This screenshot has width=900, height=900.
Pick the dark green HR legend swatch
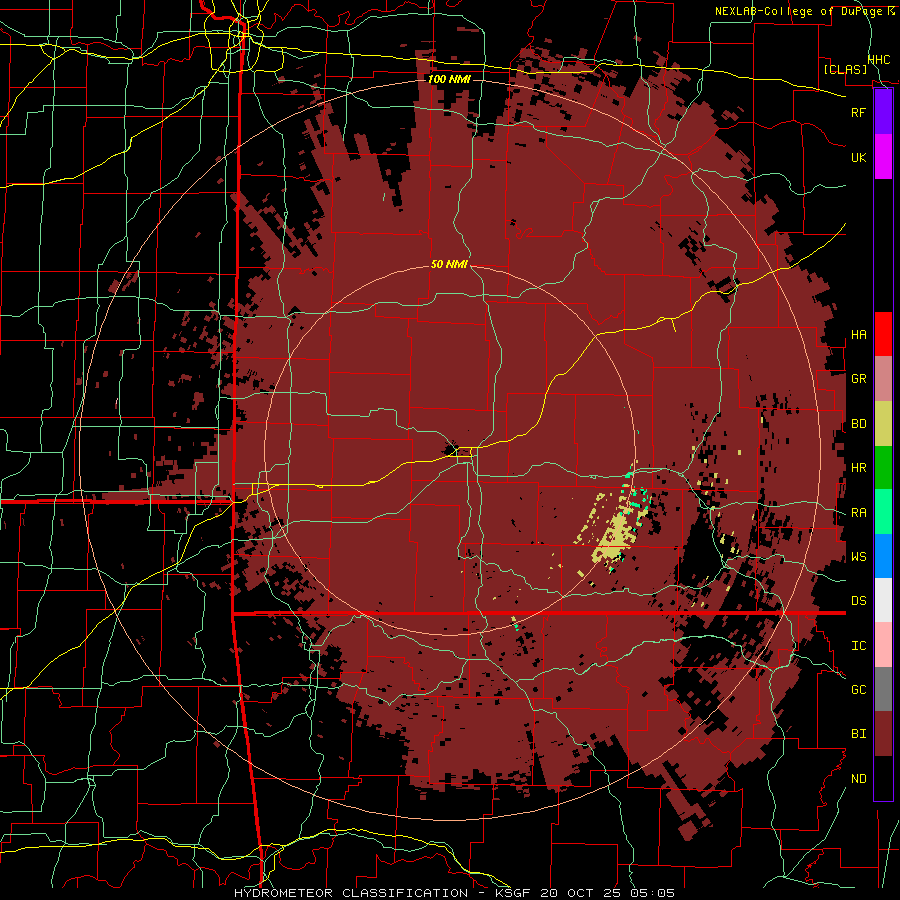(883, 468)
